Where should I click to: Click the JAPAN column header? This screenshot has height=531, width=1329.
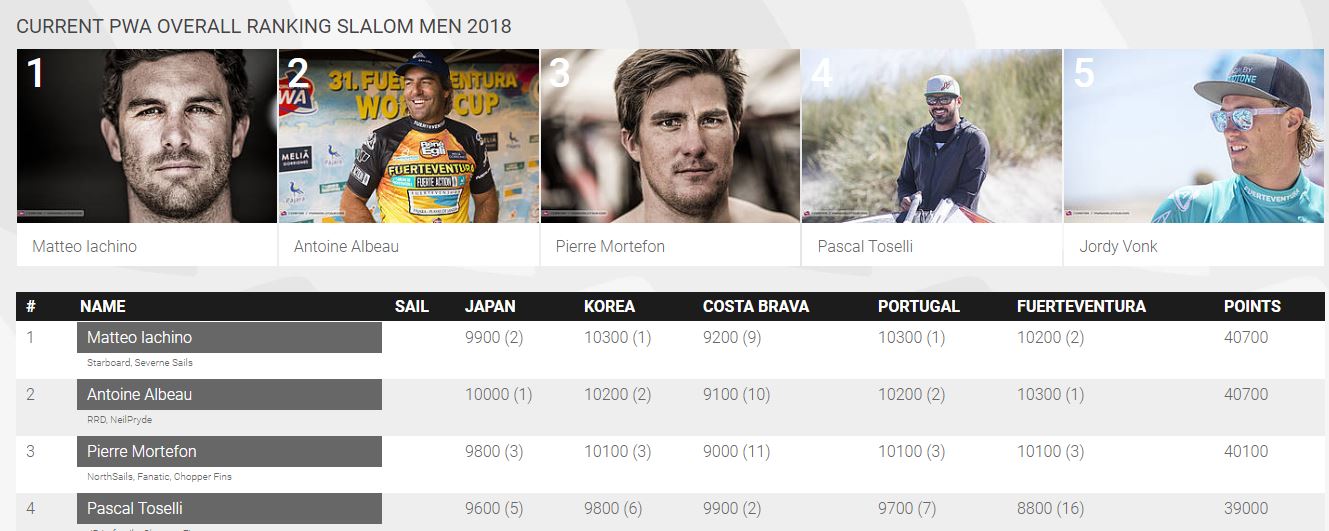(490, 306)
